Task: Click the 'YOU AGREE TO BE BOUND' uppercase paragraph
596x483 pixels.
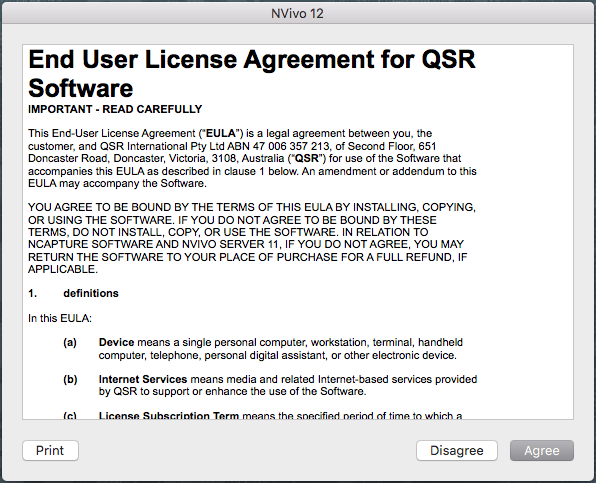Action: pyautogui.click(x=252, y=238)
